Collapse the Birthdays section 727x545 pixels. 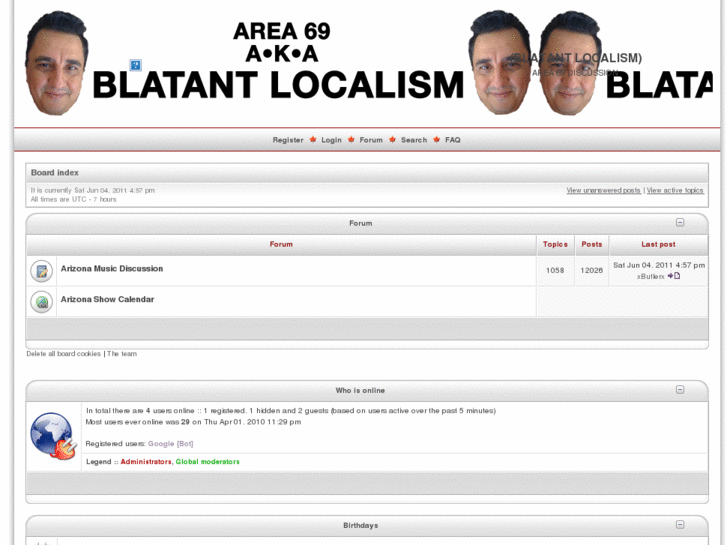tap(680, 525)
